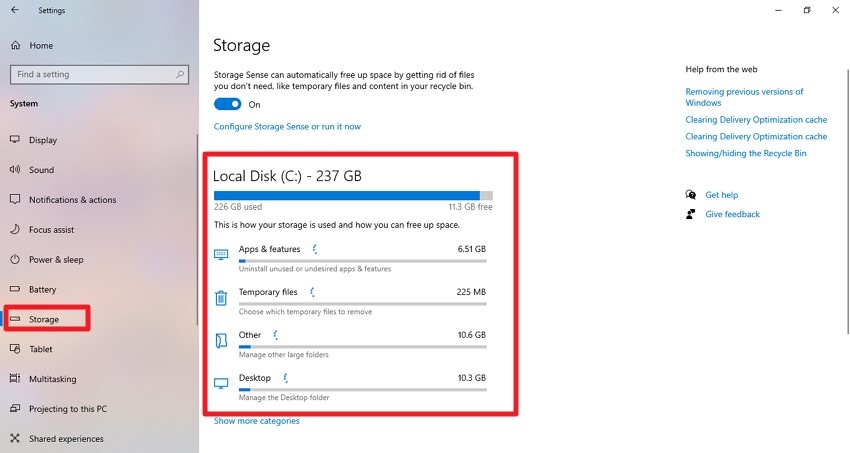Click the Projecting to this PC icon
This screenshot has height=453, width=850.
point(15,409)
